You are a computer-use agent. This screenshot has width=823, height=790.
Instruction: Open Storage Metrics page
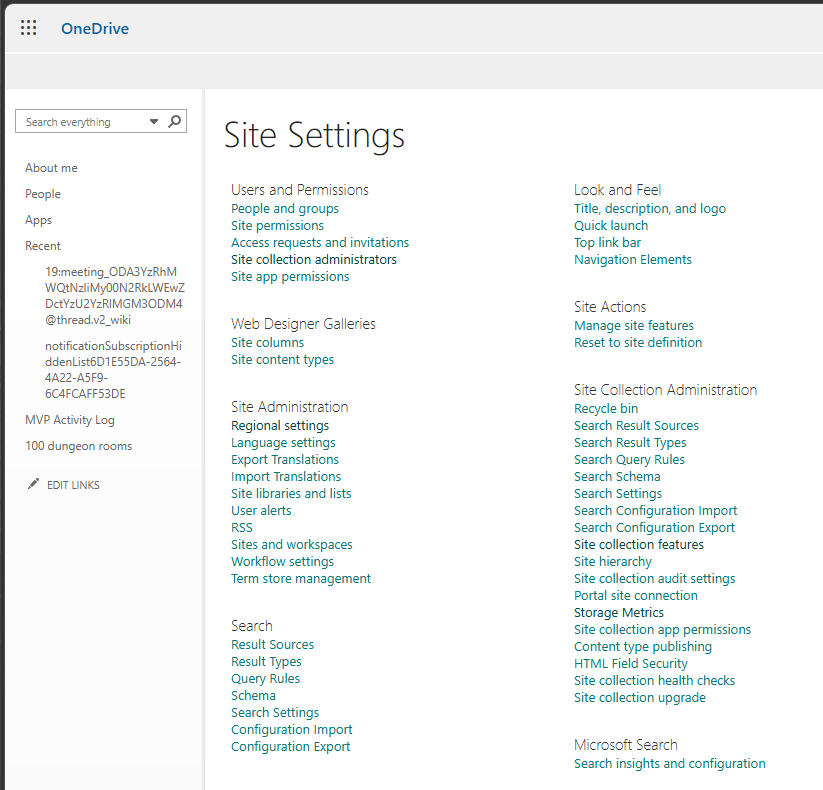click(619, 612)
